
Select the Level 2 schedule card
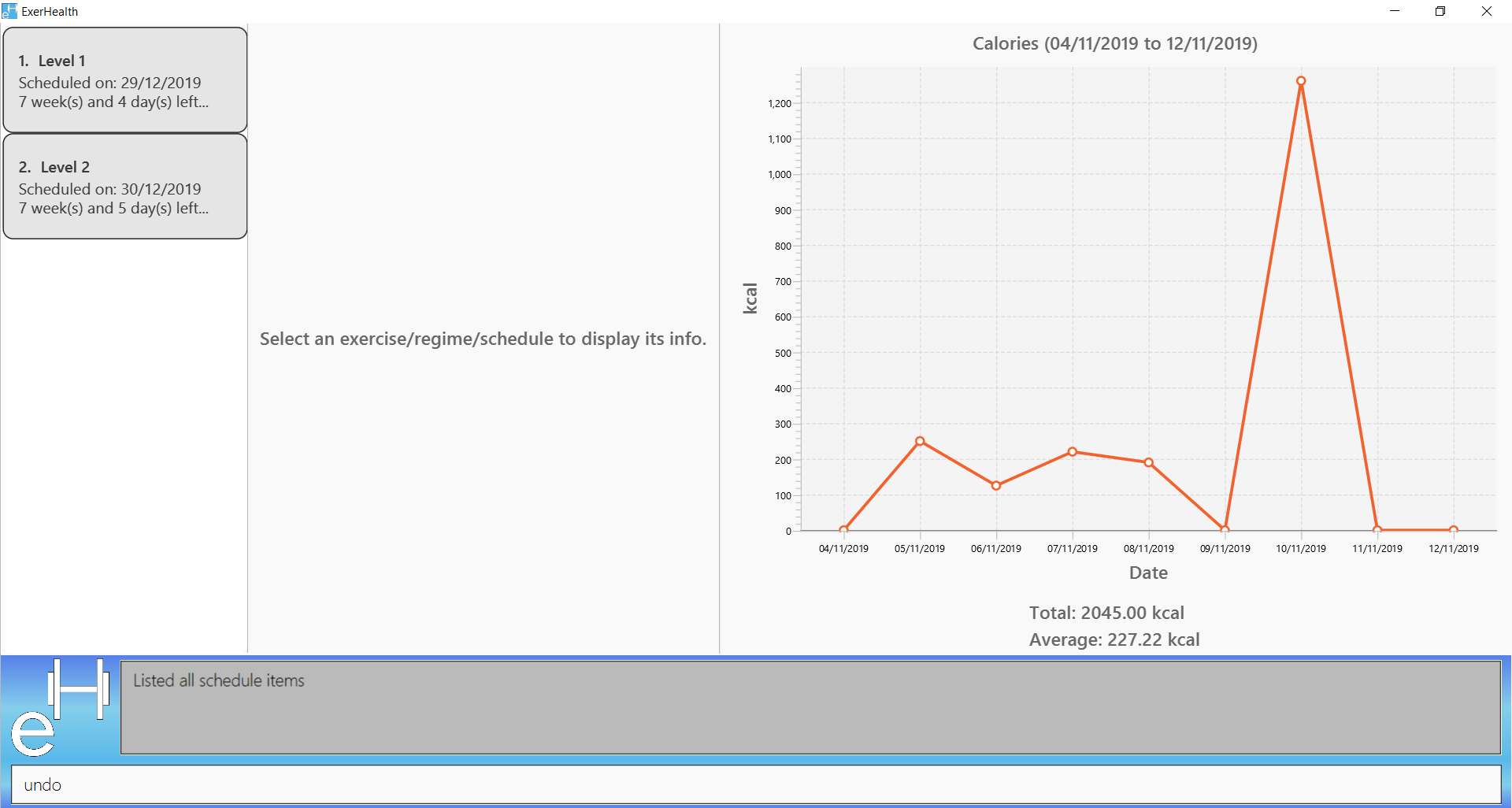point(125,187)
